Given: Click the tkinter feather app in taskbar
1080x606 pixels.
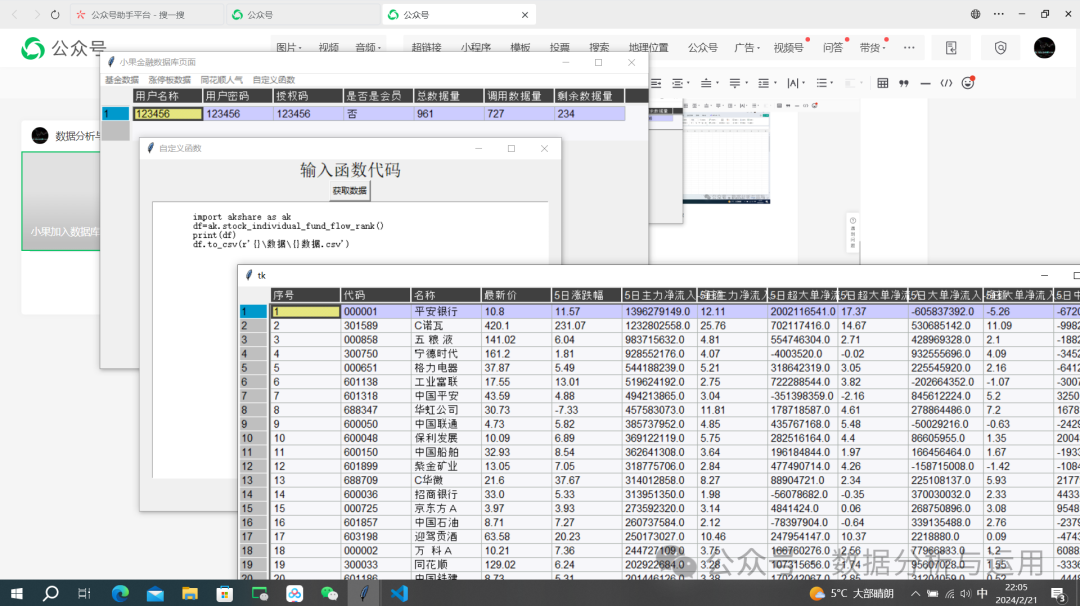Looking at the screenshot, I should 364,593.
